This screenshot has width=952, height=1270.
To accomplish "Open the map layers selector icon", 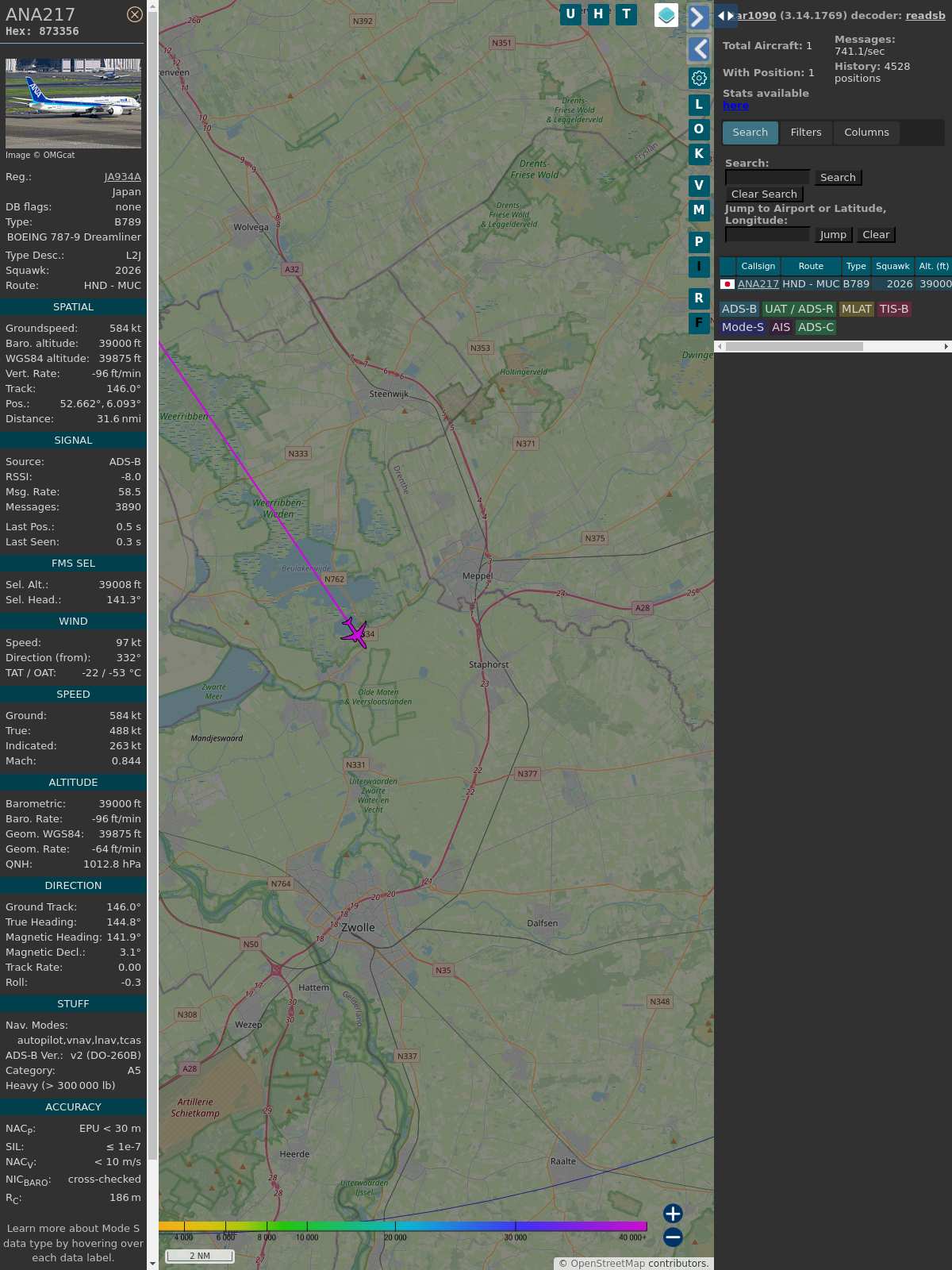I will tap(666, 15).
